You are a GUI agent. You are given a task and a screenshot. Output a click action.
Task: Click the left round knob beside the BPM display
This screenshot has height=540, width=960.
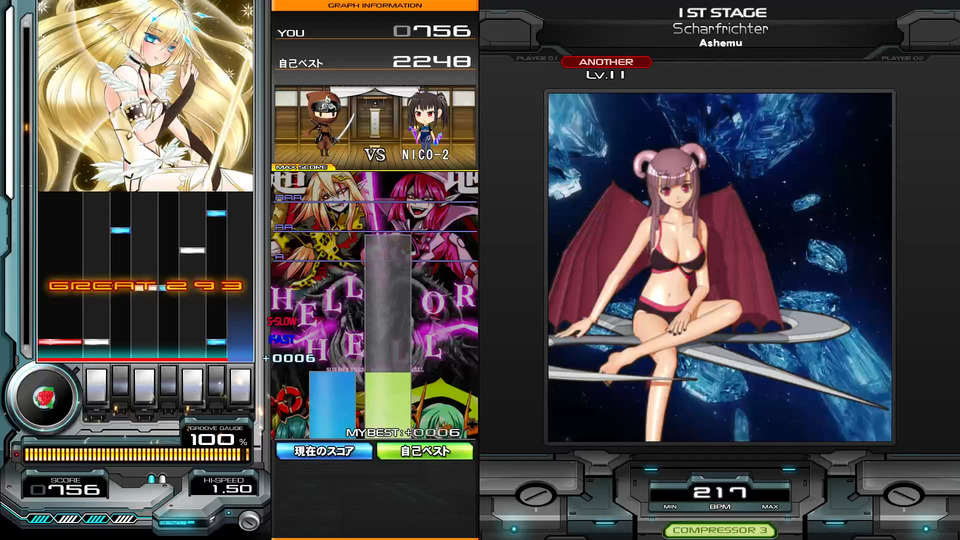(534, 495)
